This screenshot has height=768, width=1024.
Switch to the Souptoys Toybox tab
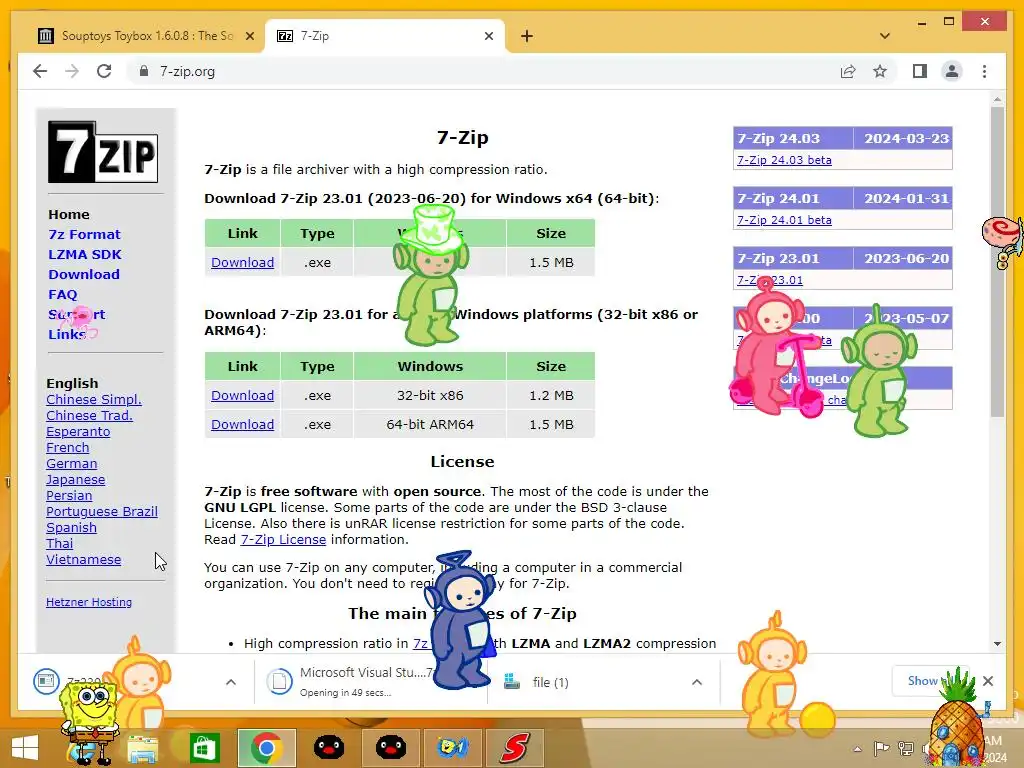coord(147,36)
